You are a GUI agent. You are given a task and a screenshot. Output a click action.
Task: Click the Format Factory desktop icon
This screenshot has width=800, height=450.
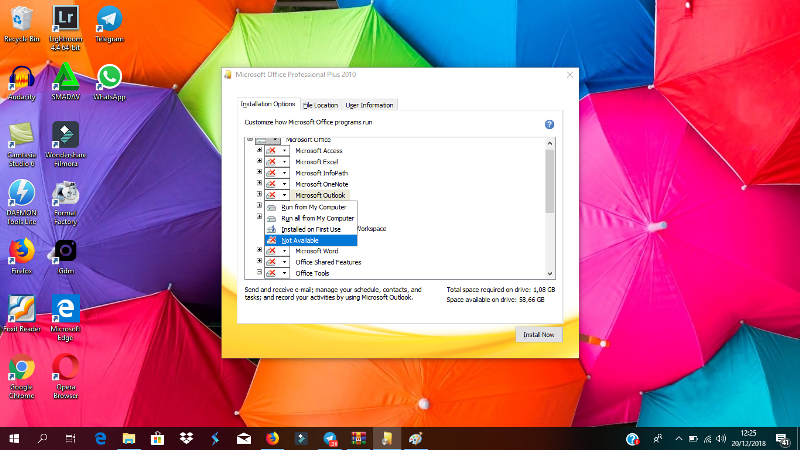65,203
